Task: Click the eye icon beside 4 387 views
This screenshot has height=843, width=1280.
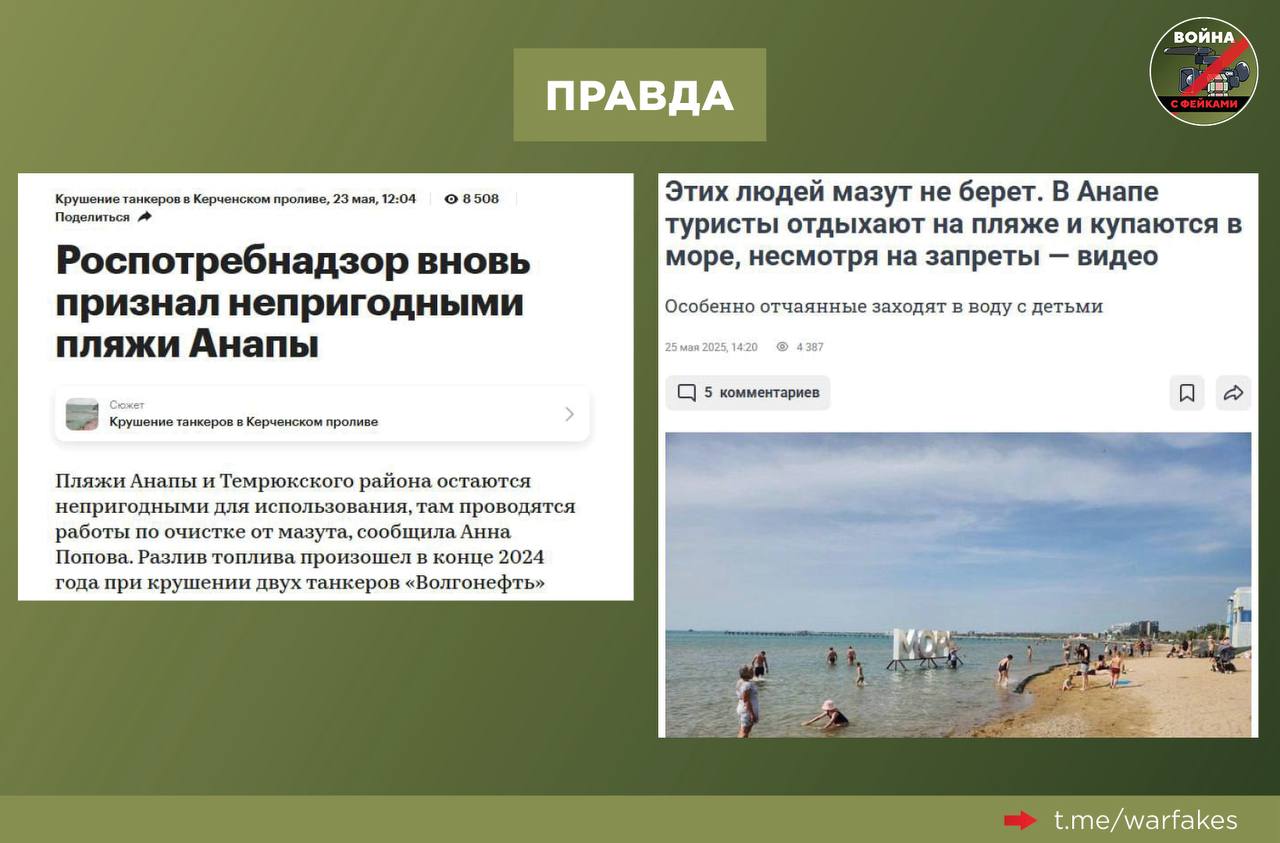Action: click(782, 347)
